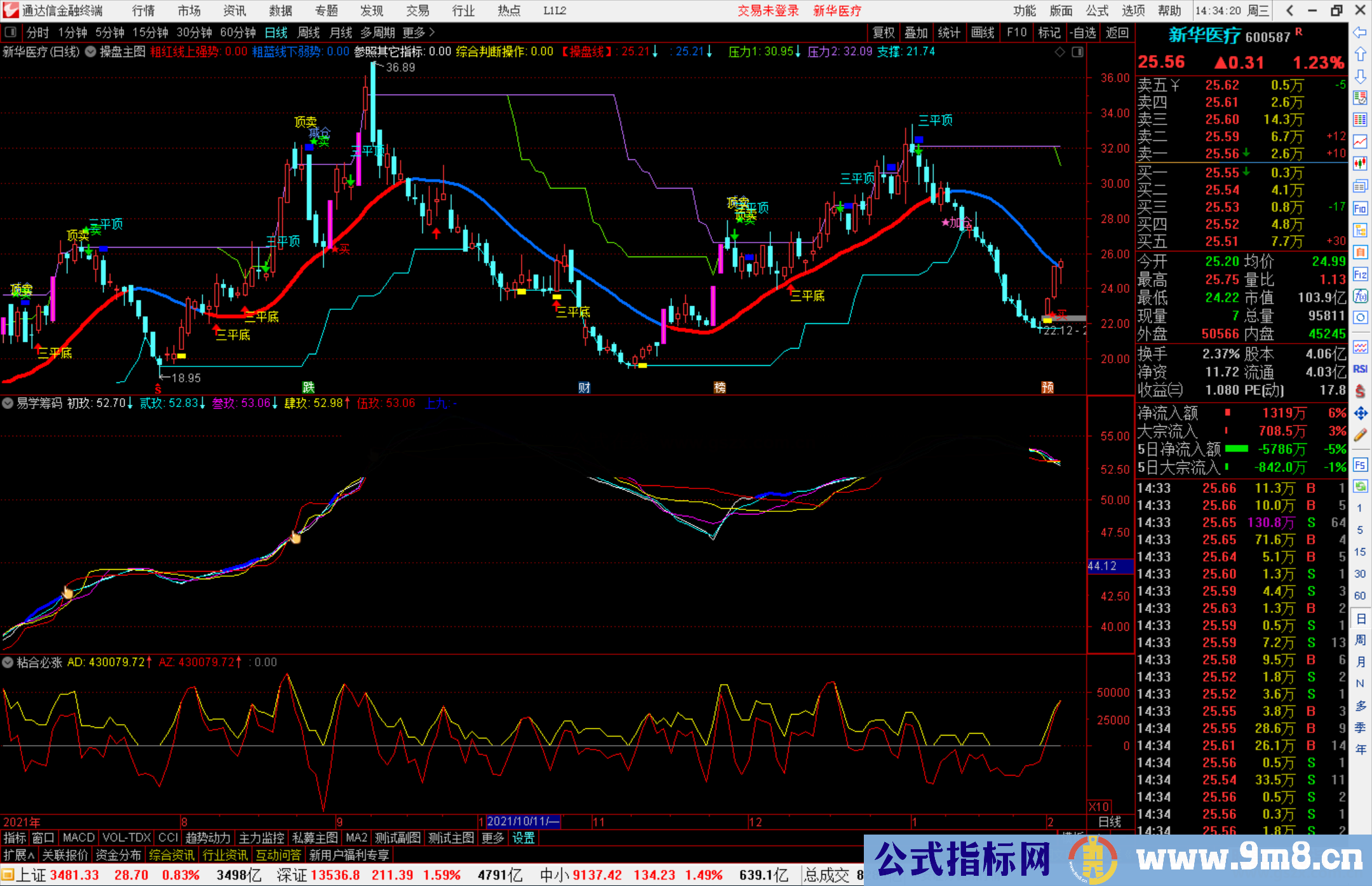The width and height of the screenshot is (1372, 886).
Task: Click the RSI indicator sidebar icon
Action: tap(1360, 369)
